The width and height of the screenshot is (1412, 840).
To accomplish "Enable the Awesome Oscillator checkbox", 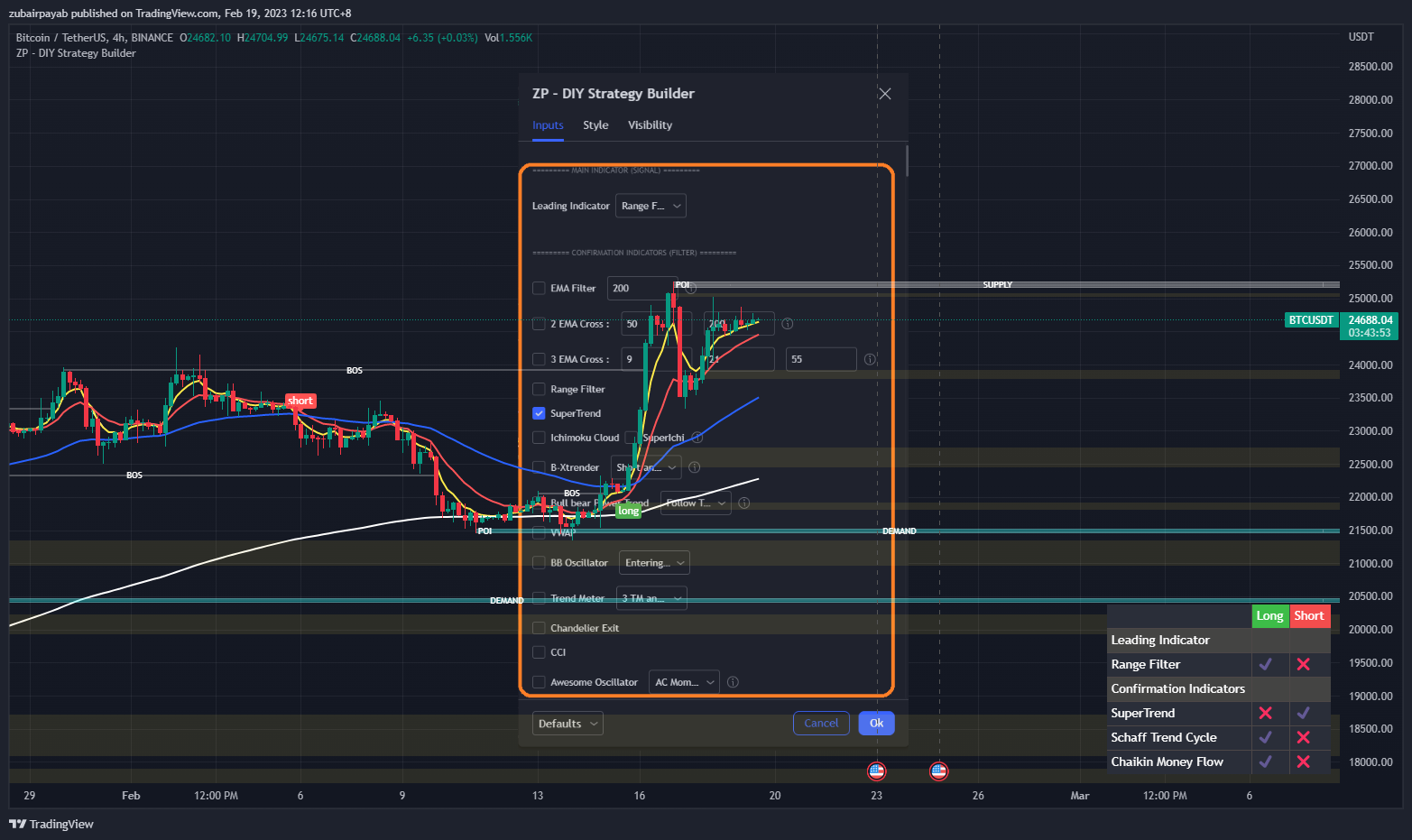I will pyautogui.click(x=539, y=682).
